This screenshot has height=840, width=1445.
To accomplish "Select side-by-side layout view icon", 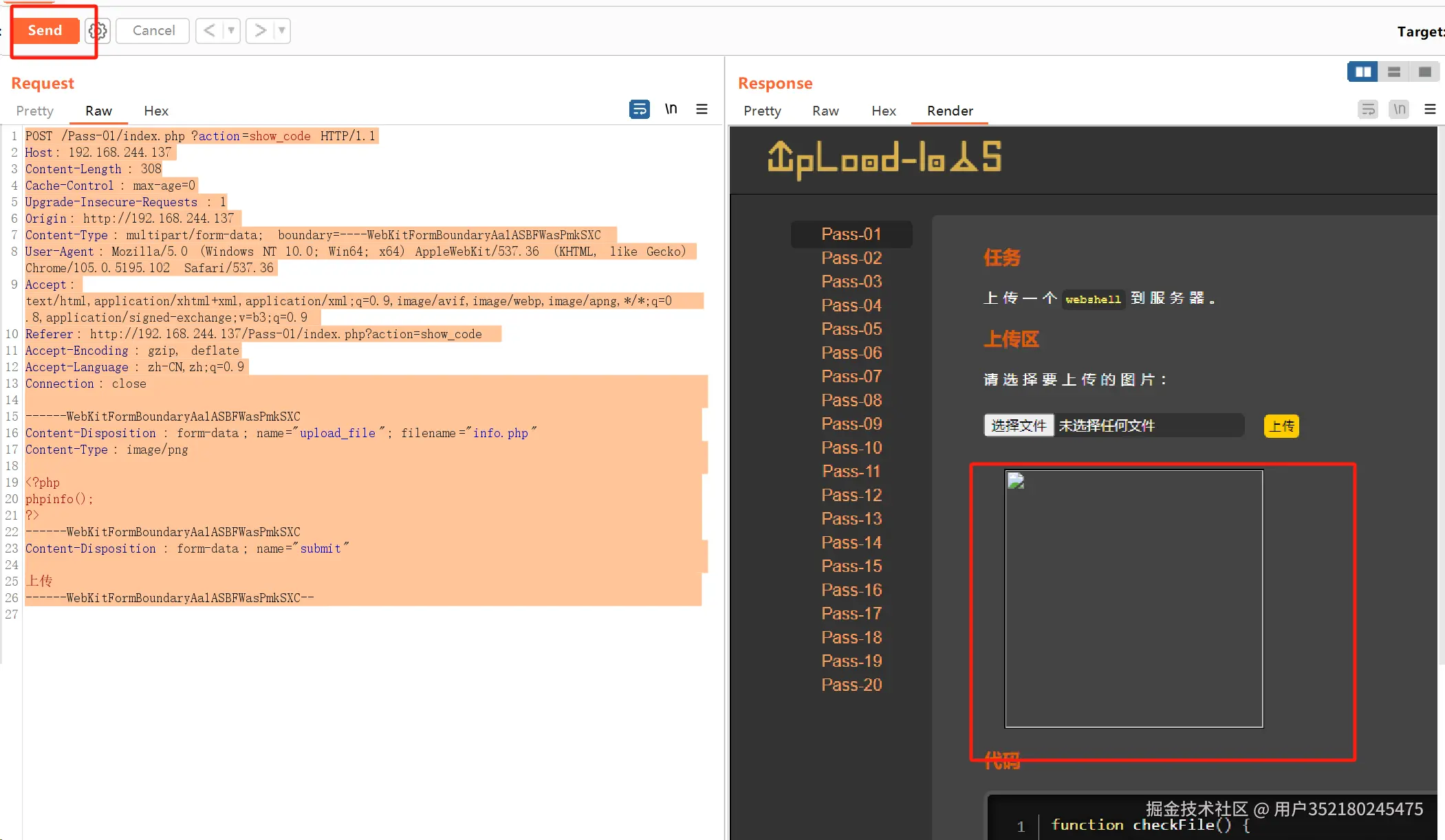I will (x=1362, y=71).
